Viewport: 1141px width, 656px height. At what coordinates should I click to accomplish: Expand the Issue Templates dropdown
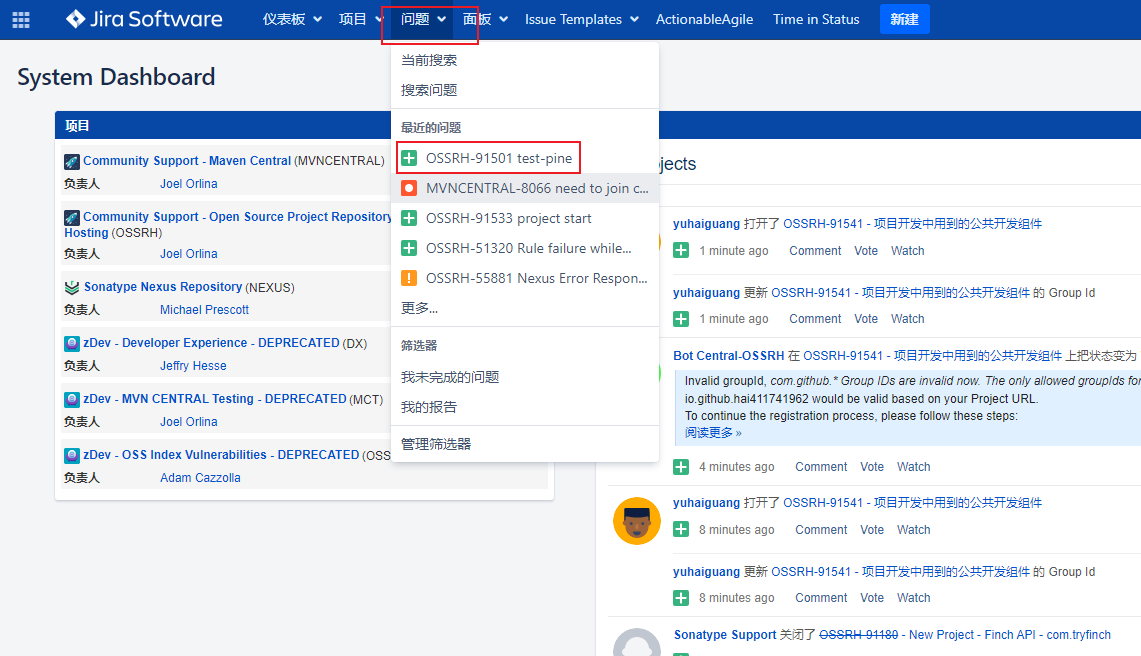[581, 19]
